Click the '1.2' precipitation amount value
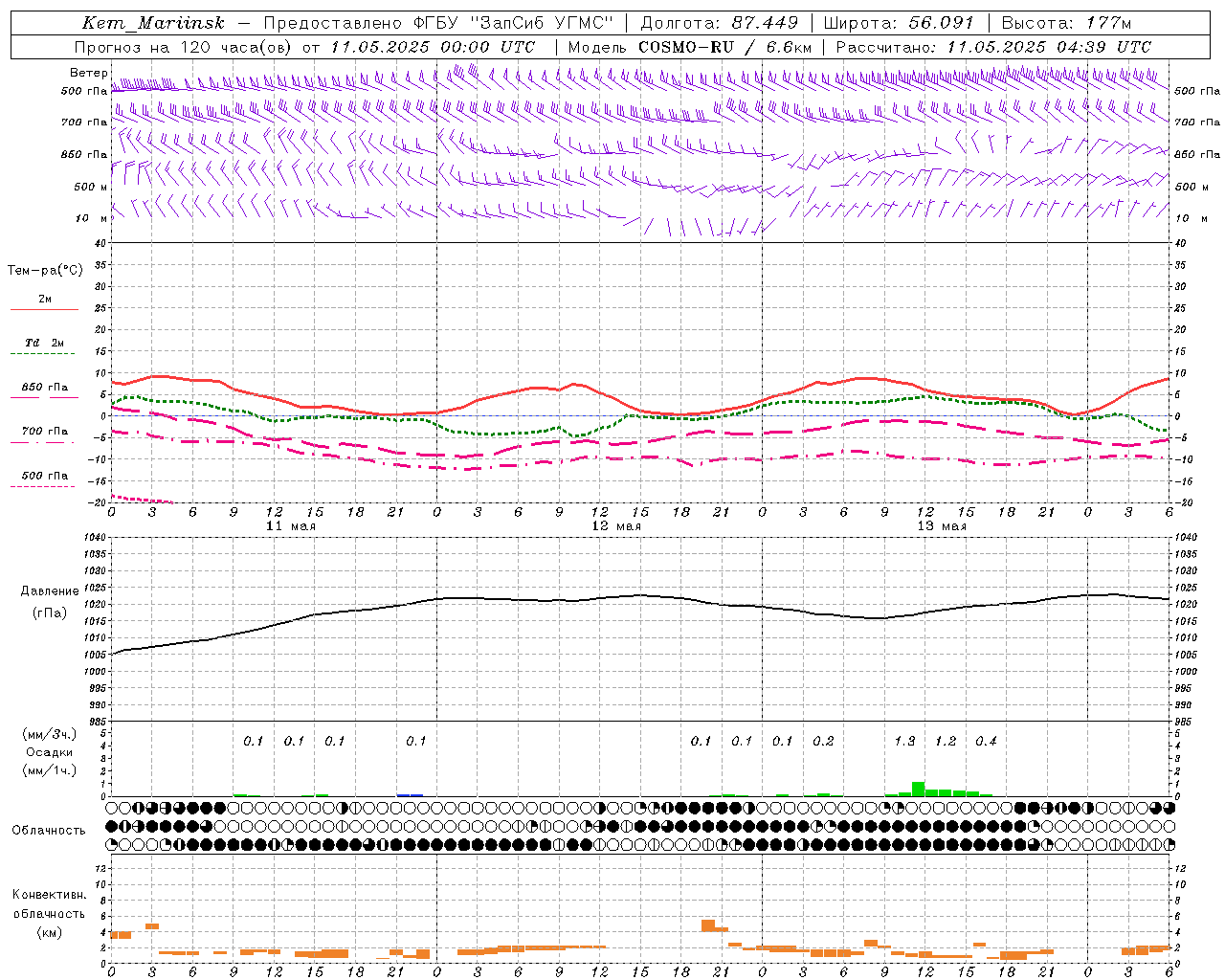The image size is (1225, 980). [946, 741]
